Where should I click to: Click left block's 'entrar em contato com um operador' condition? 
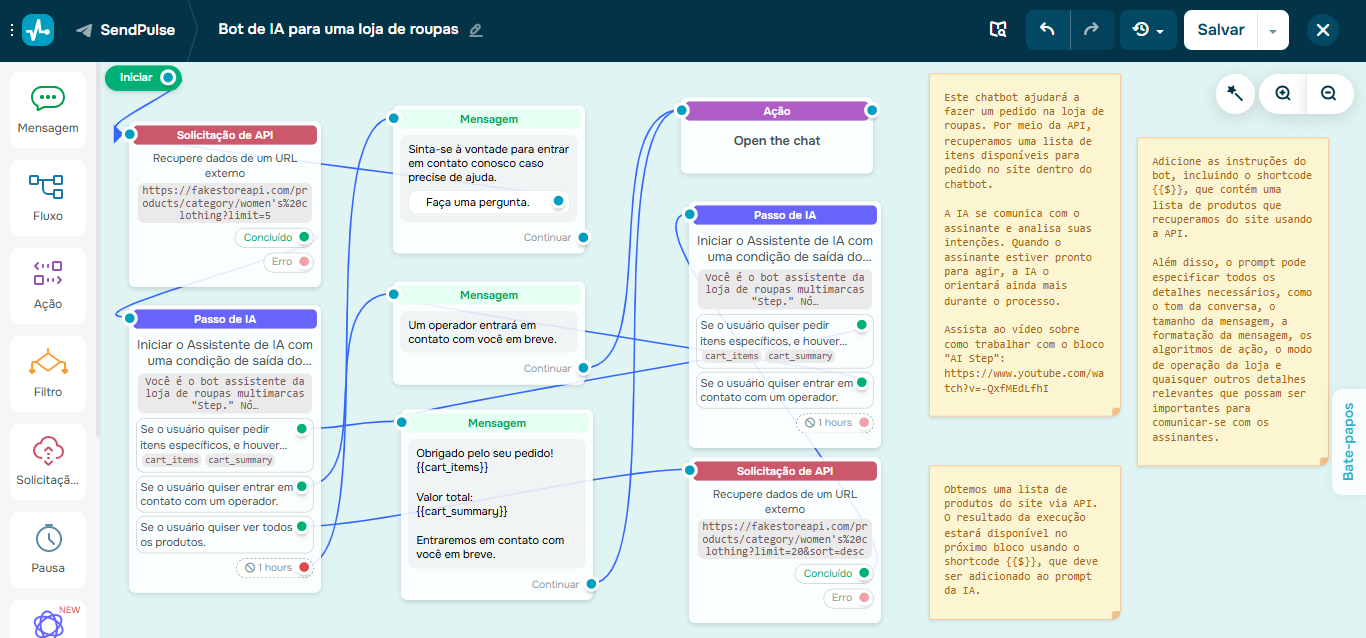pyautogui.click(x=225, y=494)
